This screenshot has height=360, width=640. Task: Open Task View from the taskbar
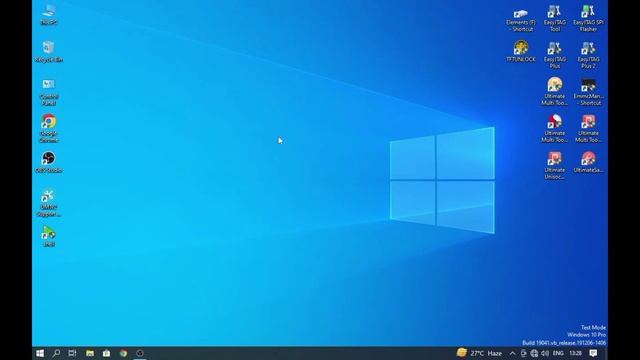[x=72, y=353]
